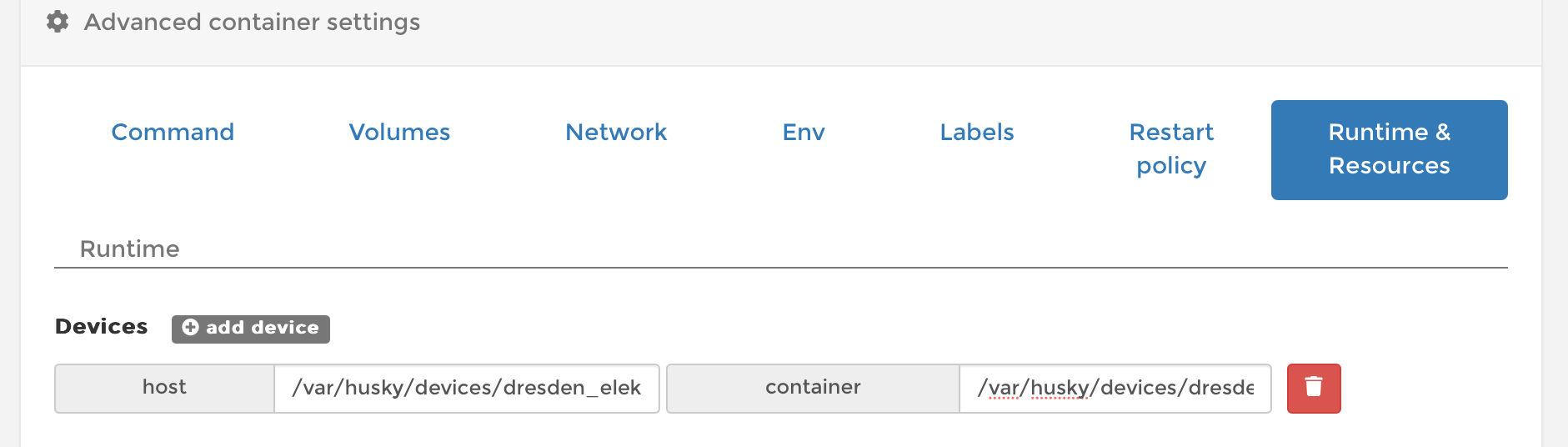
Task: Click the Advanced container settings title
Action: [x=252, y=22]
